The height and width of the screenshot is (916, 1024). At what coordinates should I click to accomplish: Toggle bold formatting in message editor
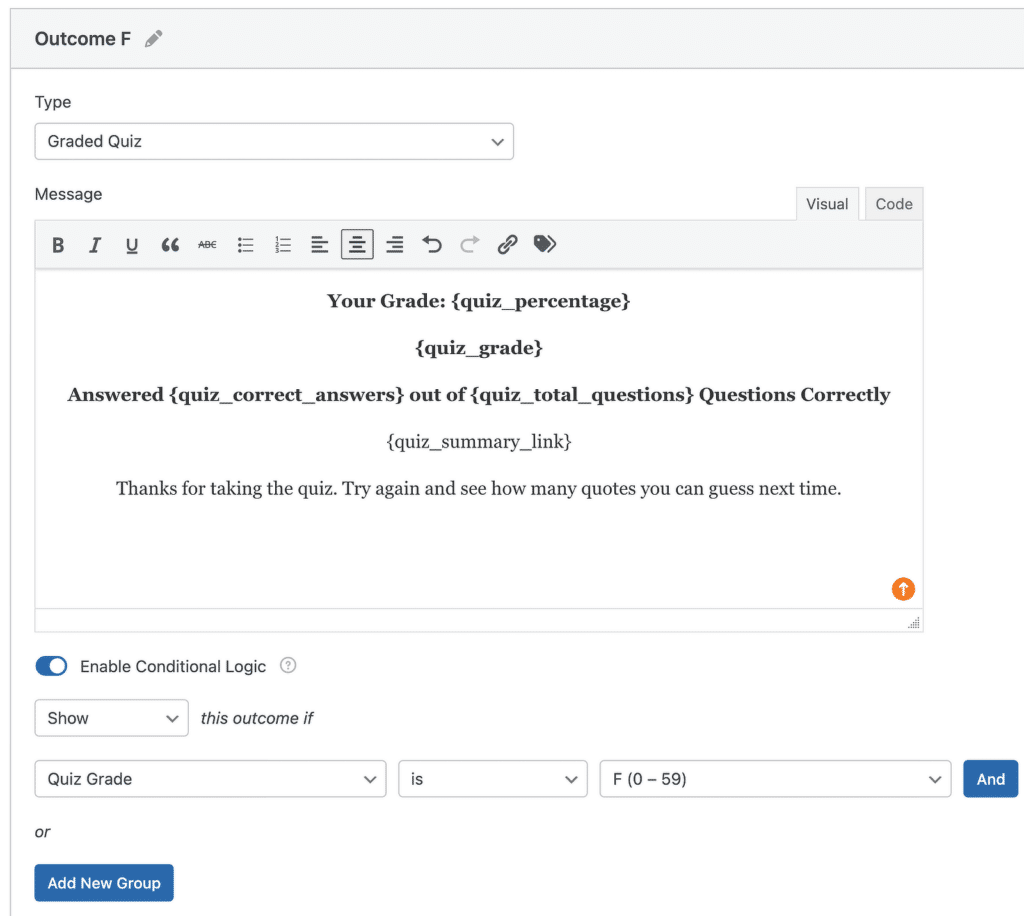[x=58, y=245]
